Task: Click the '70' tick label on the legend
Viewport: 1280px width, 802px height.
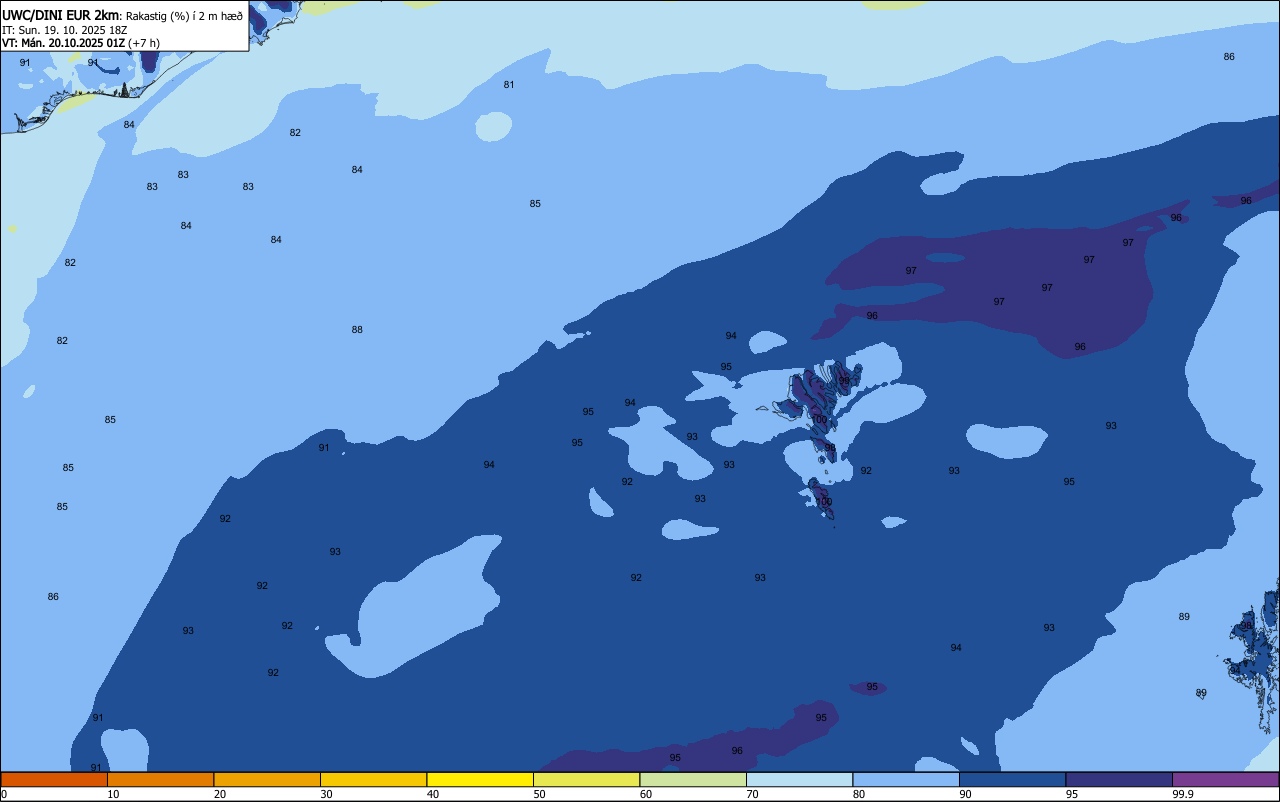Action: point(753,794)
